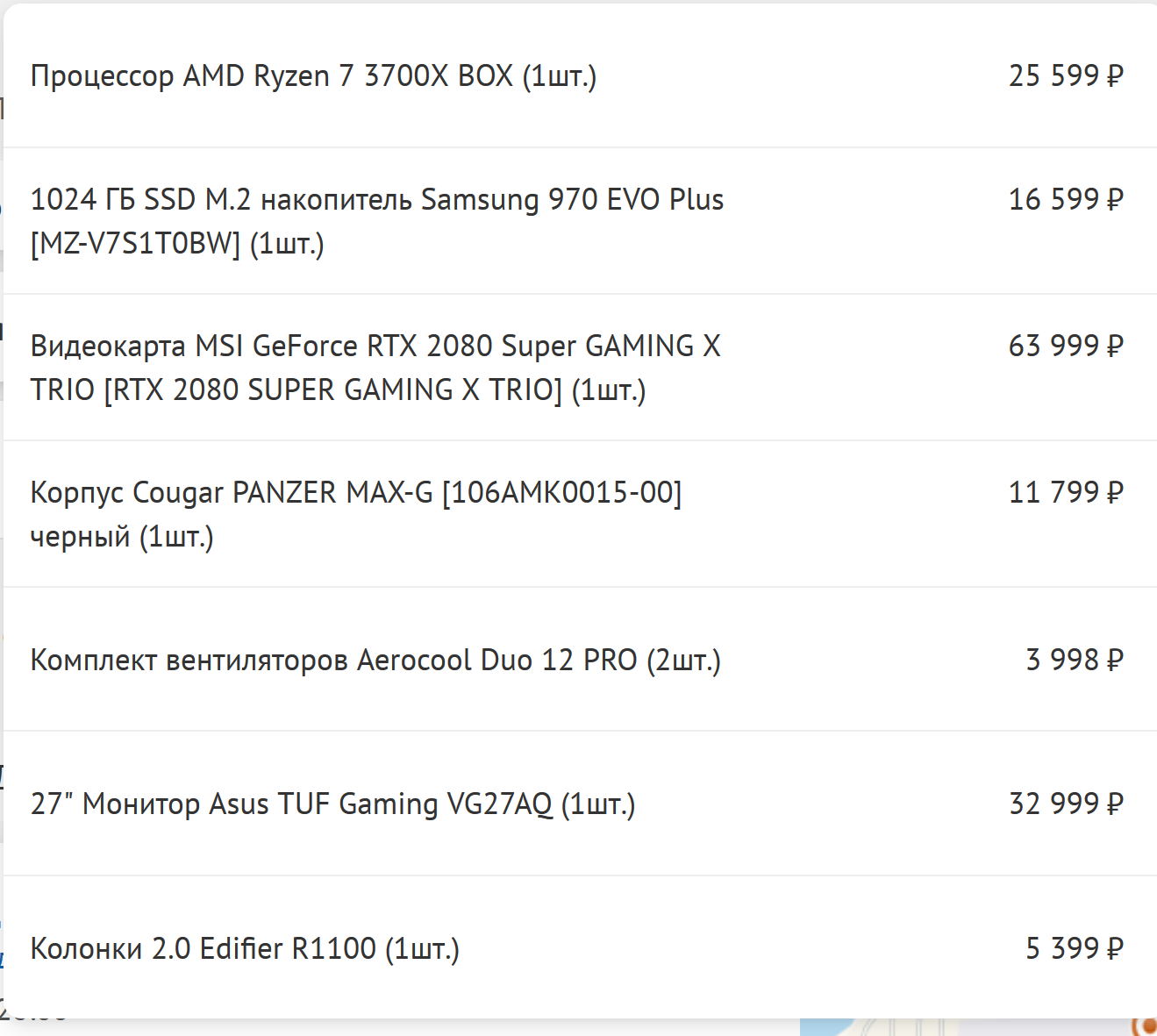
Task: Click the bracketed RTX 2080 SUPER GAMING X TRIO code
Action: (332, 390)
